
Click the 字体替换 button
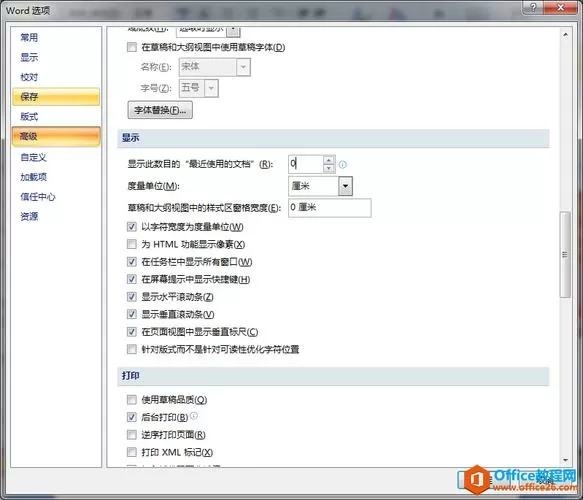coord(160,110)
